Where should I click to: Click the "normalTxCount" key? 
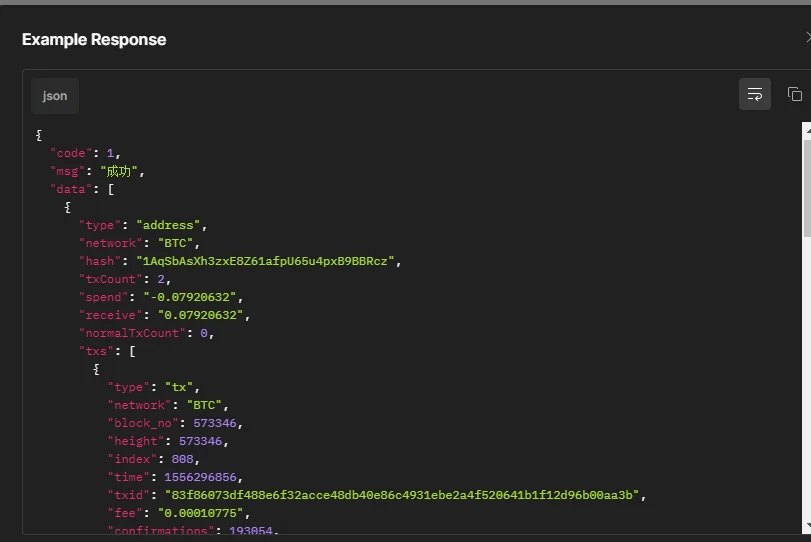coord(132,333)
